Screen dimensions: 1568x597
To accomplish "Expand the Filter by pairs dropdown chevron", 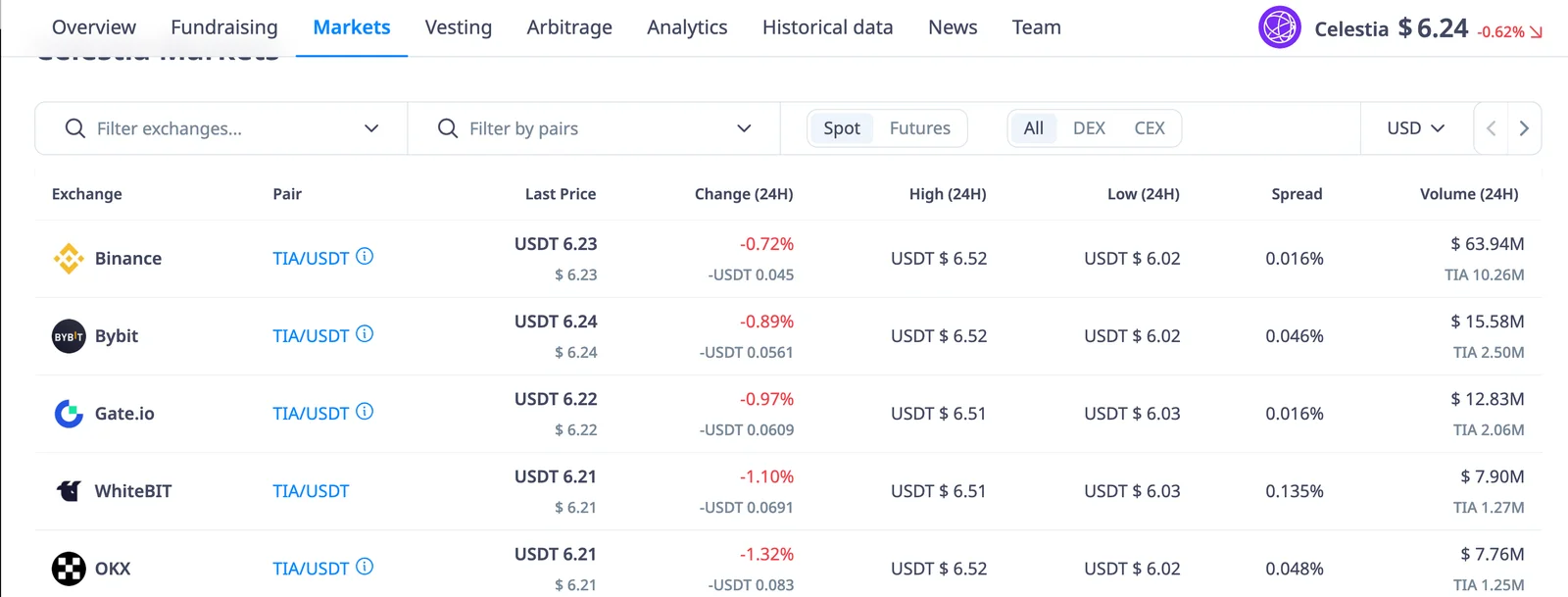I will (x=744, y=128).
